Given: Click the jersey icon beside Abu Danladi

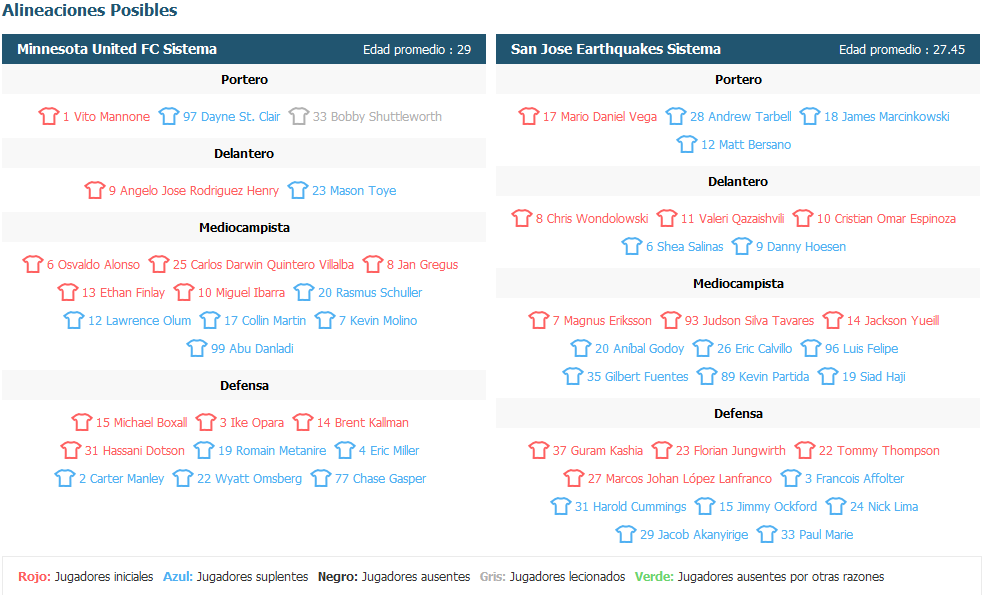Looking at the screenshot, I should [197, 348].
